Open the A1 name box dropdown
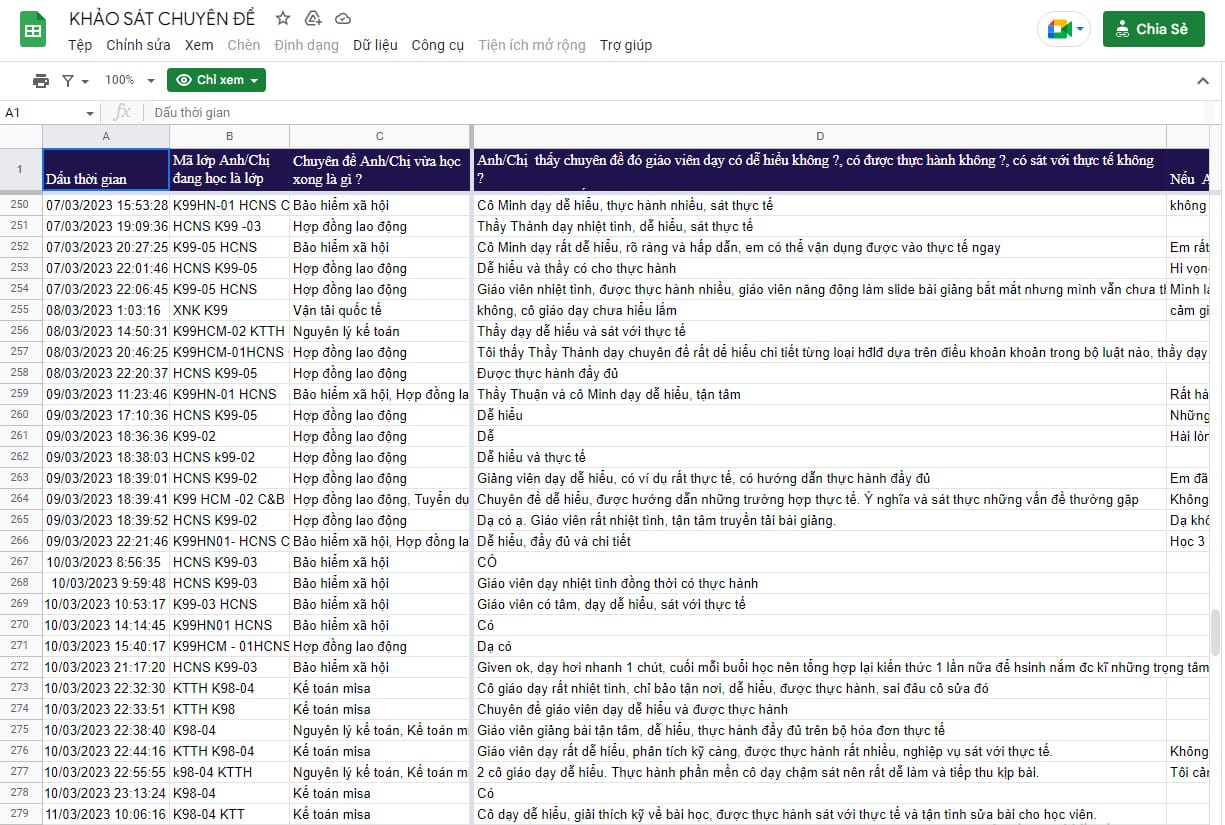 coord(90,113)
